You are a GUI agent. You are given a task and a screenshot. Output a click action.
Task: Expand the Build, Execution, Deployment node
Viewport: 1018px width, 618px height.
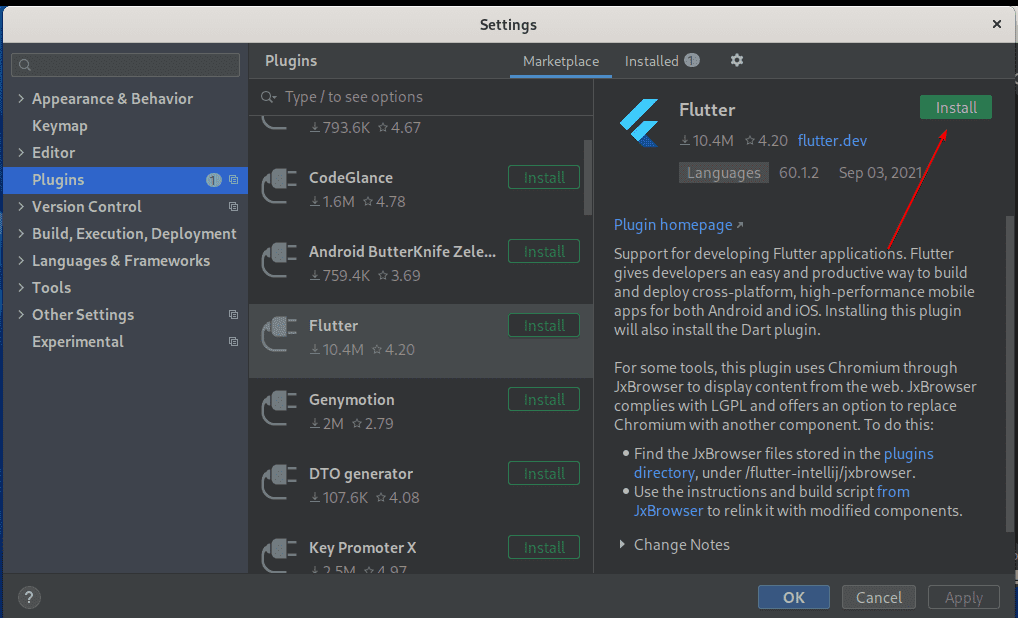[x=21, y=234]
